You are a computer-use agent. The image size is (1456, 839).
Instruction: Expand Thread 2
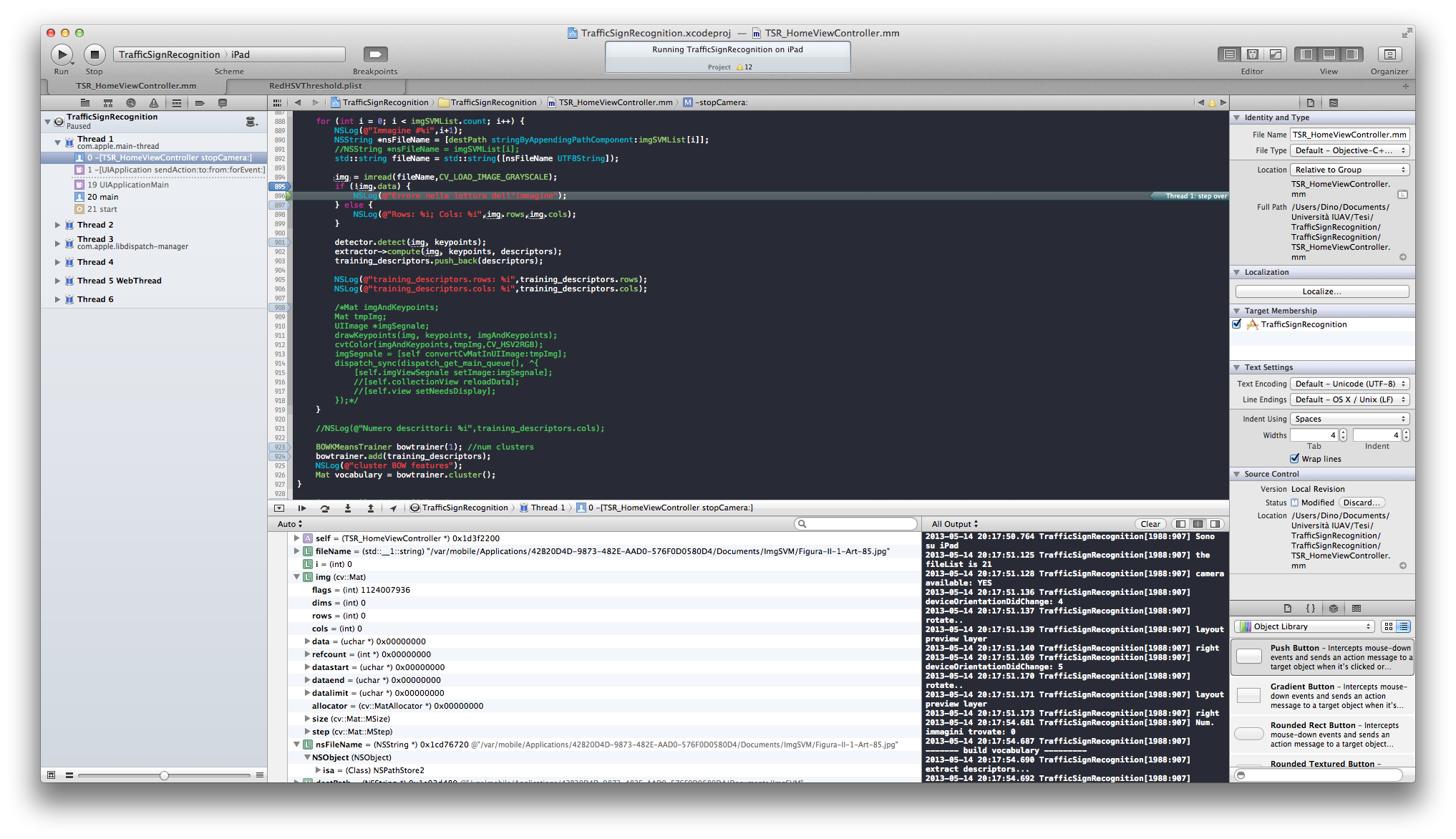click(x=58, y=225)
